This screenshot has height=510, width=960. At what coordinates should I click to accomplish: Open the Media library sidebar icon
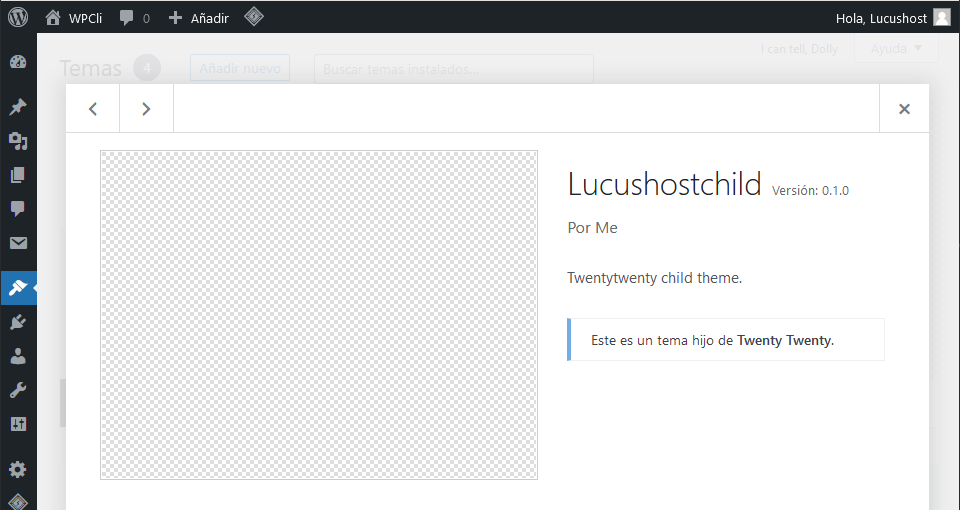[18, 141]
